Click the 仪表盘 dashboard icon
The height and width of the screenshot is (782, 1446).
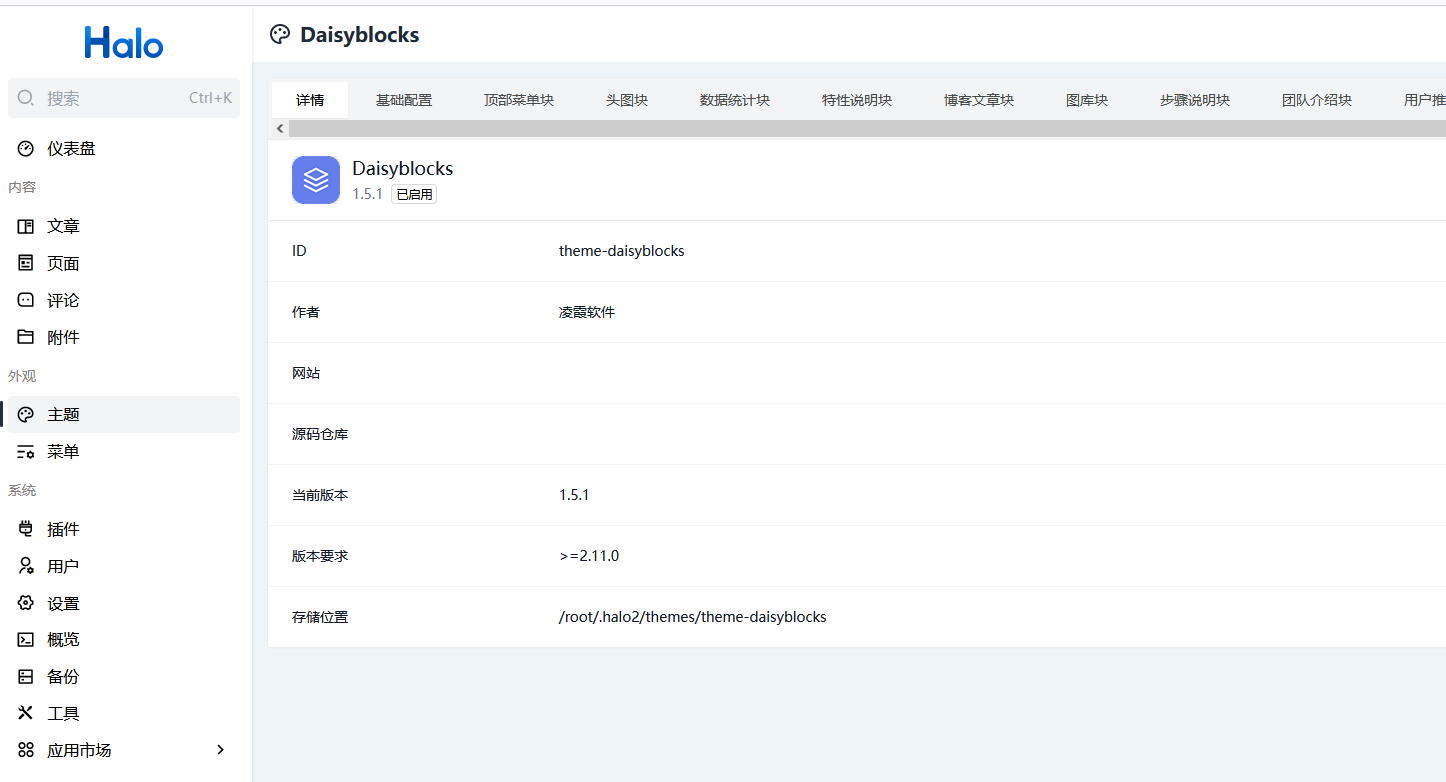26,149
